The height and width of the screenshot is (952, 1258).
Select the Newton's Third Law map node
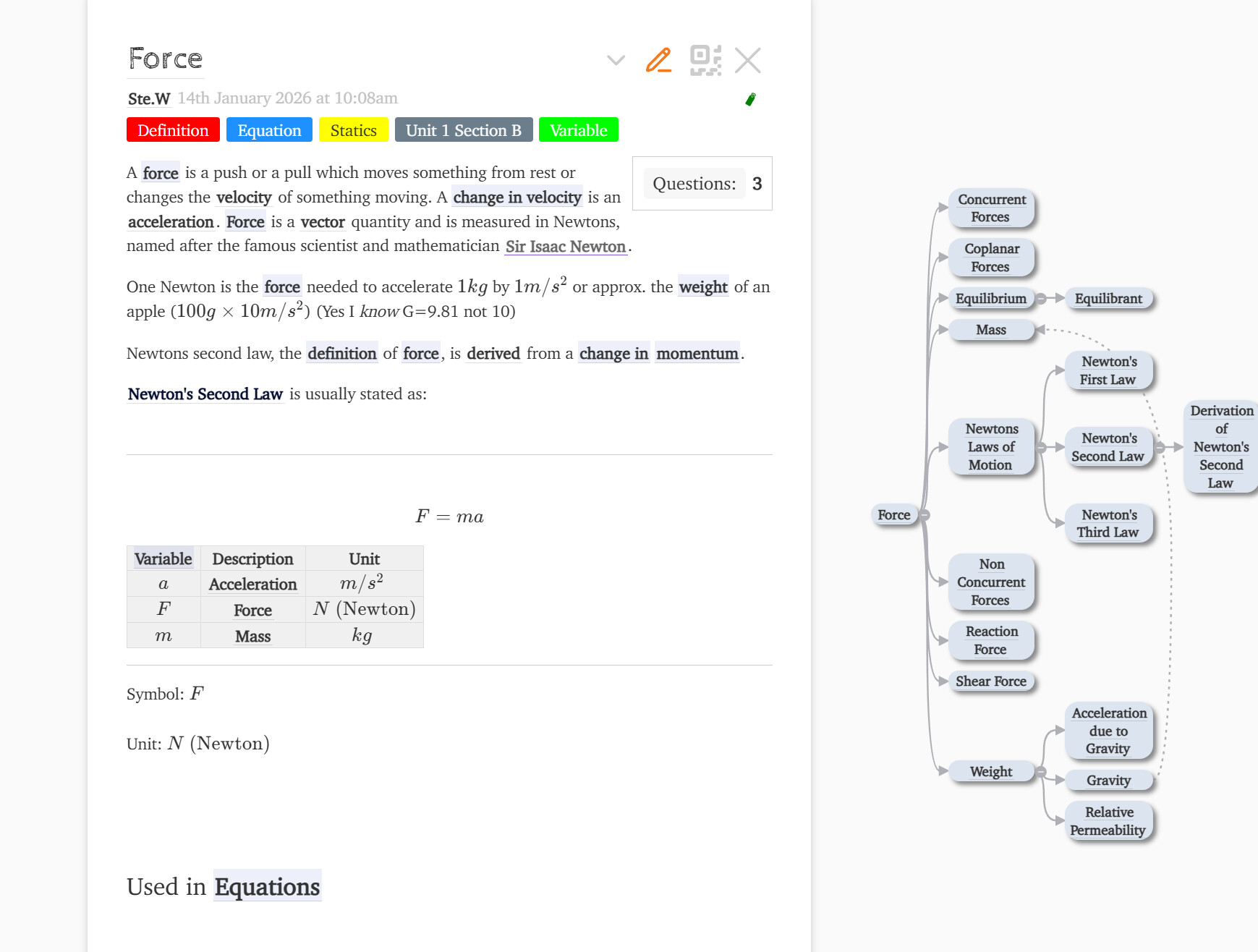pos(1108,524)
